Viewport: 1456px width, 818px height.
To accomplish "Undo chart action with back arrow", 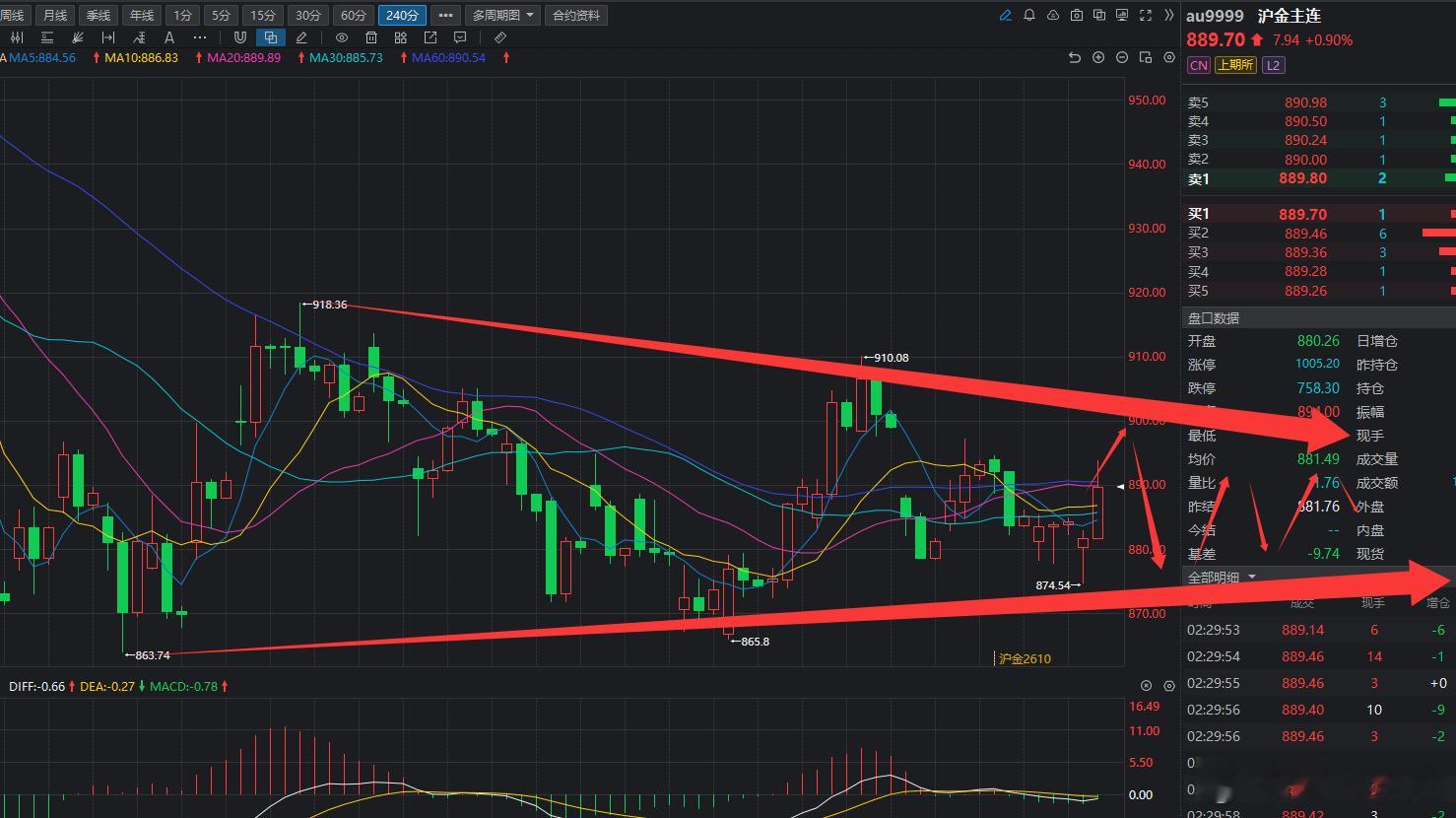I will tap(1075, 58).
